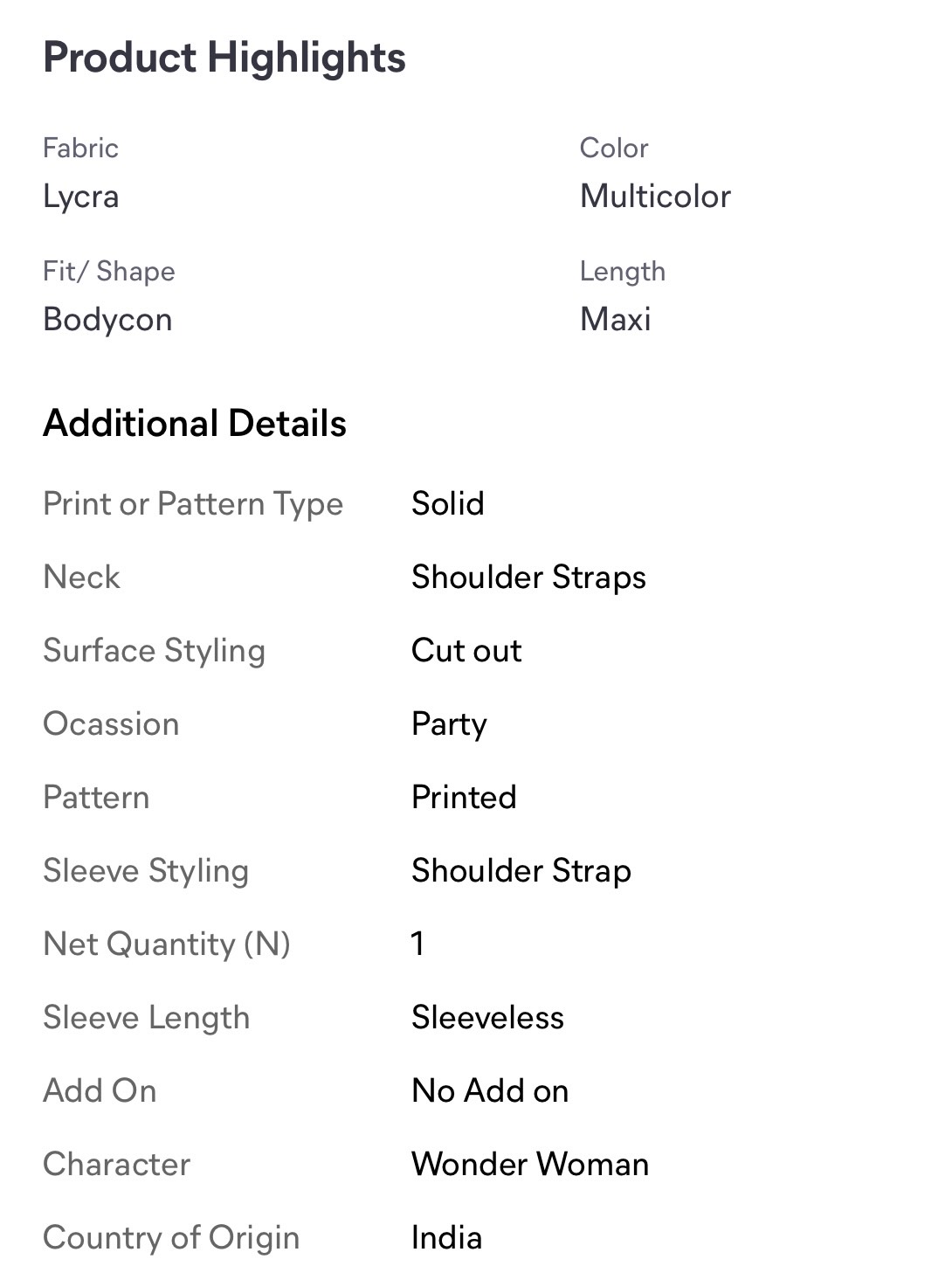This screenshot has height=1273, width=952.
Task: Select the Lycra fabric value
Action: [x=80, y=197]
